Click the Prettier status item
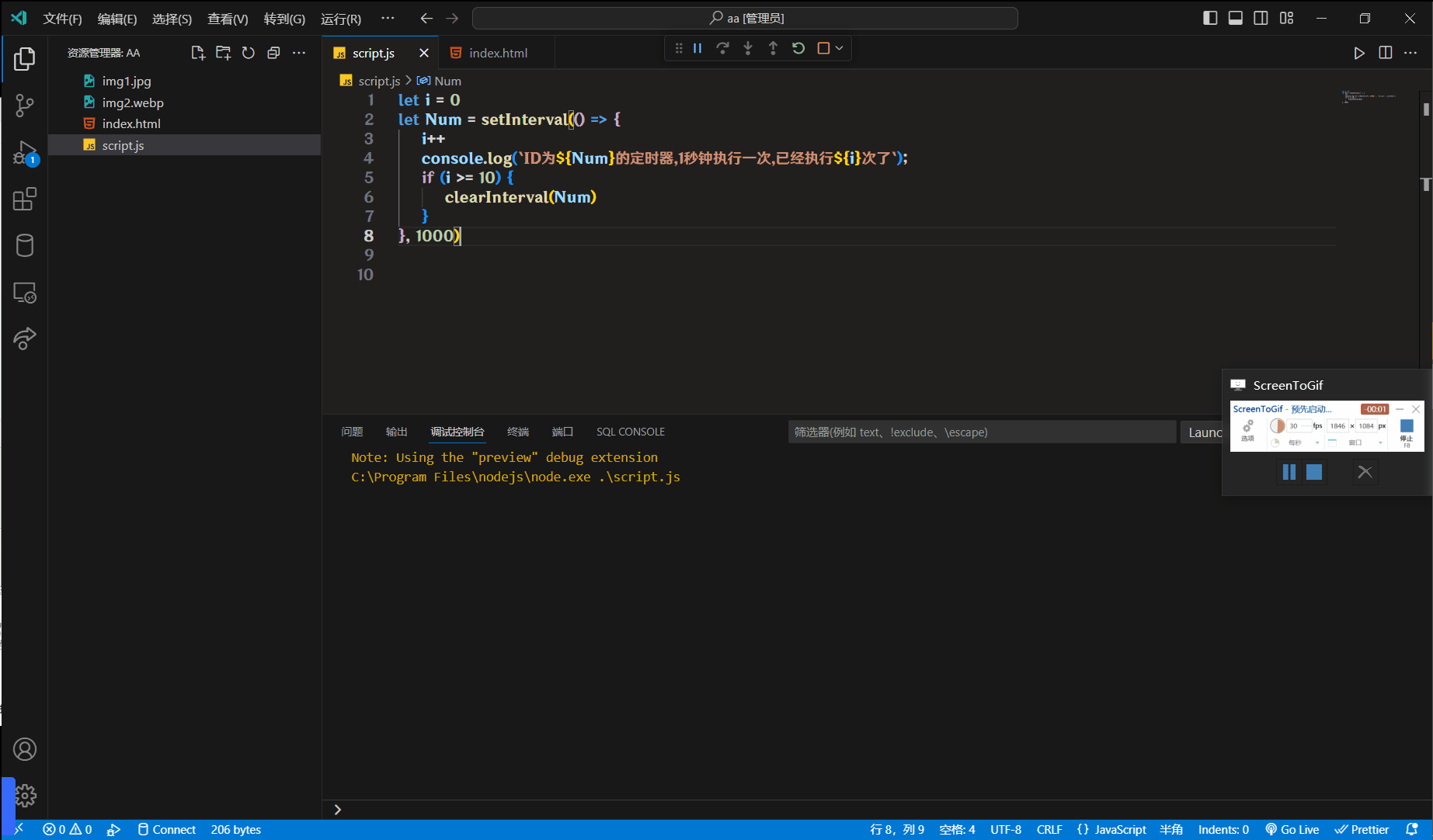The width and height of the screenshot is (1433, 840). (1362, 830)
